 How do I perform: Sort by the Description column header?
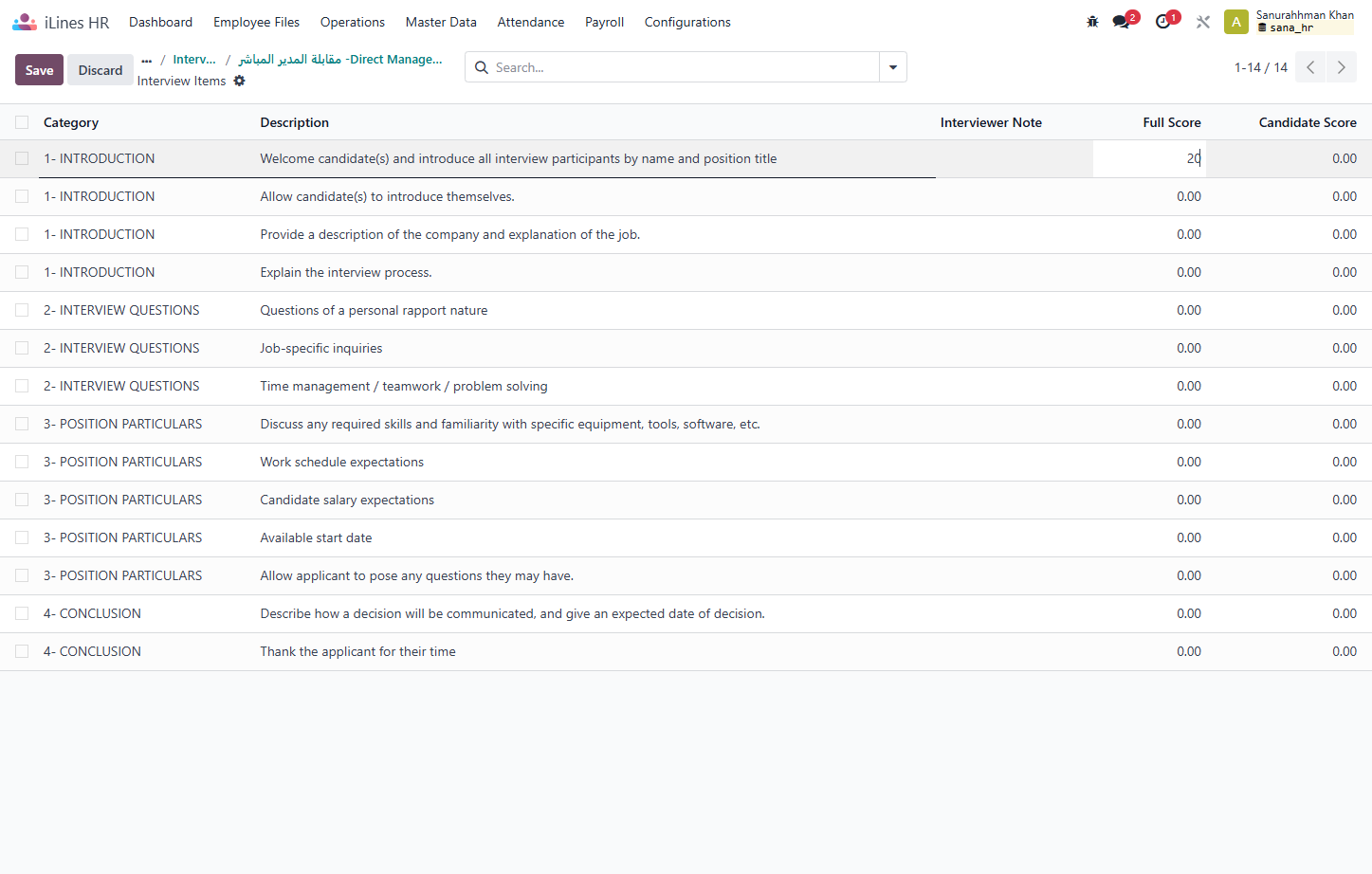(295, 122)
